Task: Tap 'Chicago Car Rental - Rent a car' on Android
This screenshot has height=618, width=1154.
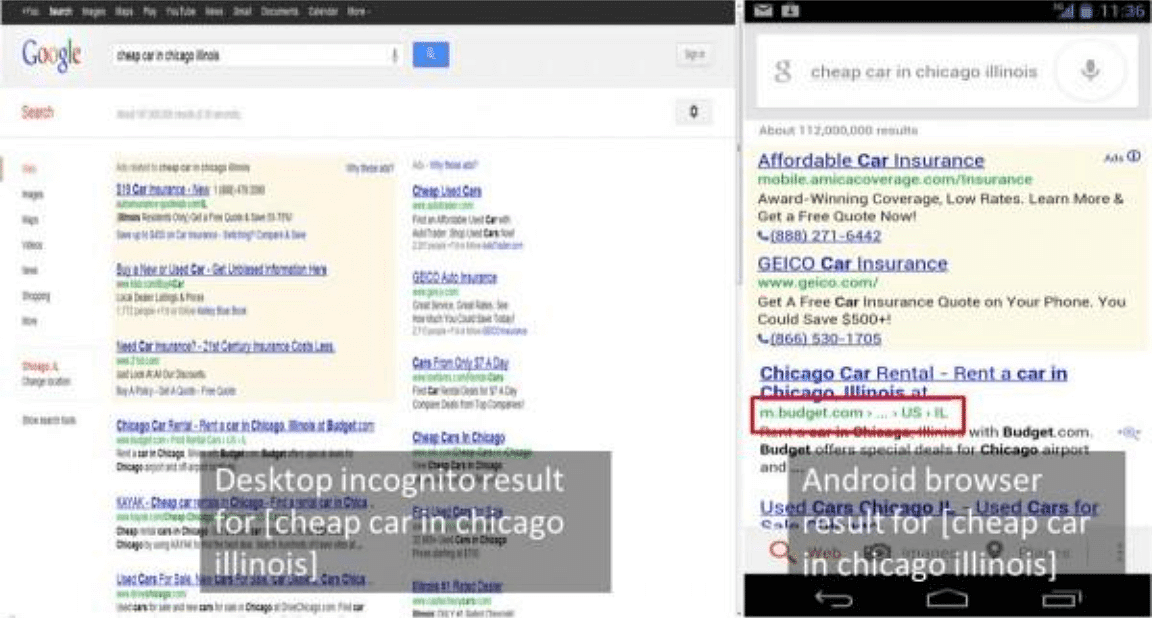Action: 913,383
